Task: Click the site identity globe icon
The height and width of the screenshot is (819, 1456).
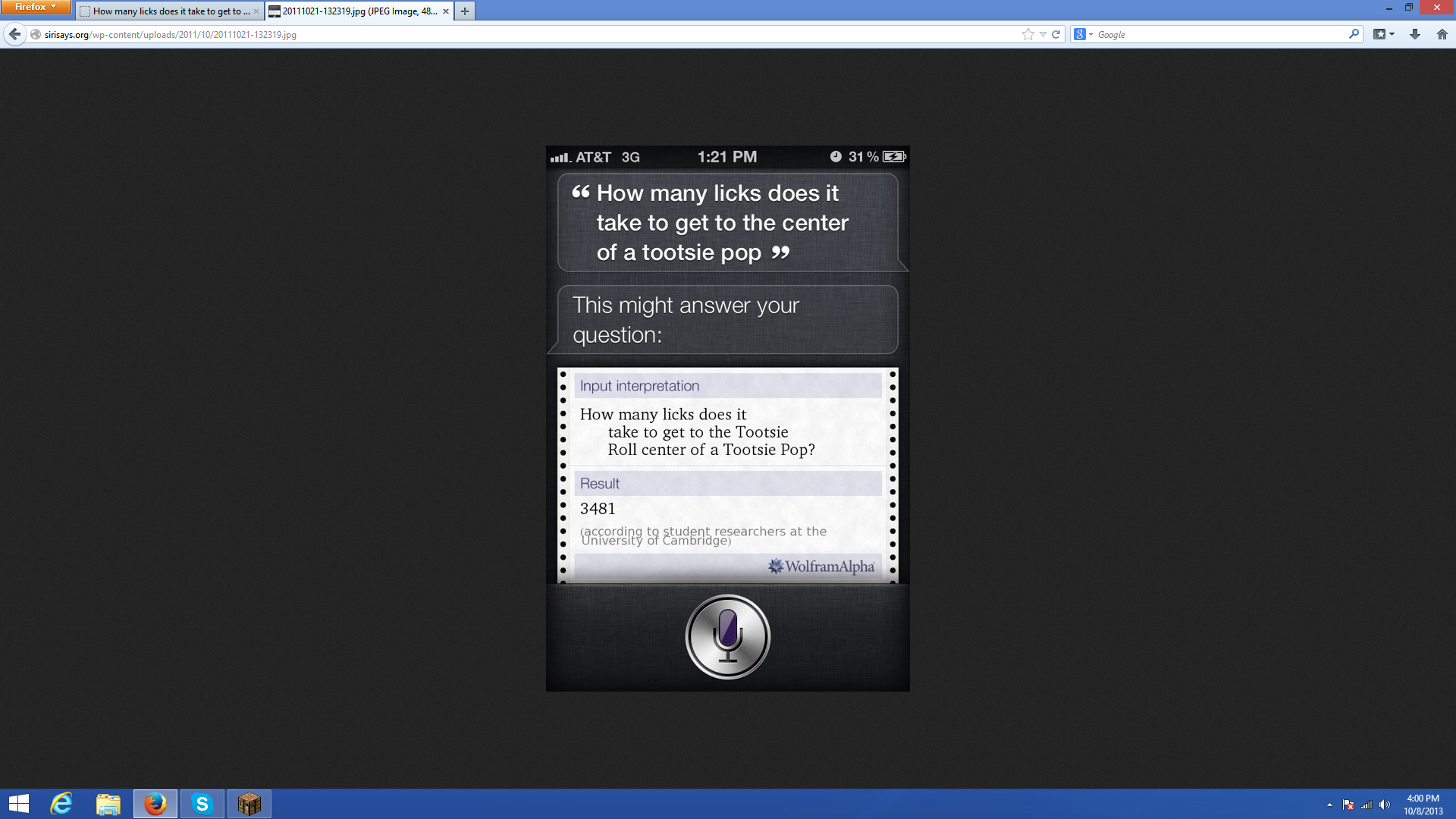Action: [36, 34]
